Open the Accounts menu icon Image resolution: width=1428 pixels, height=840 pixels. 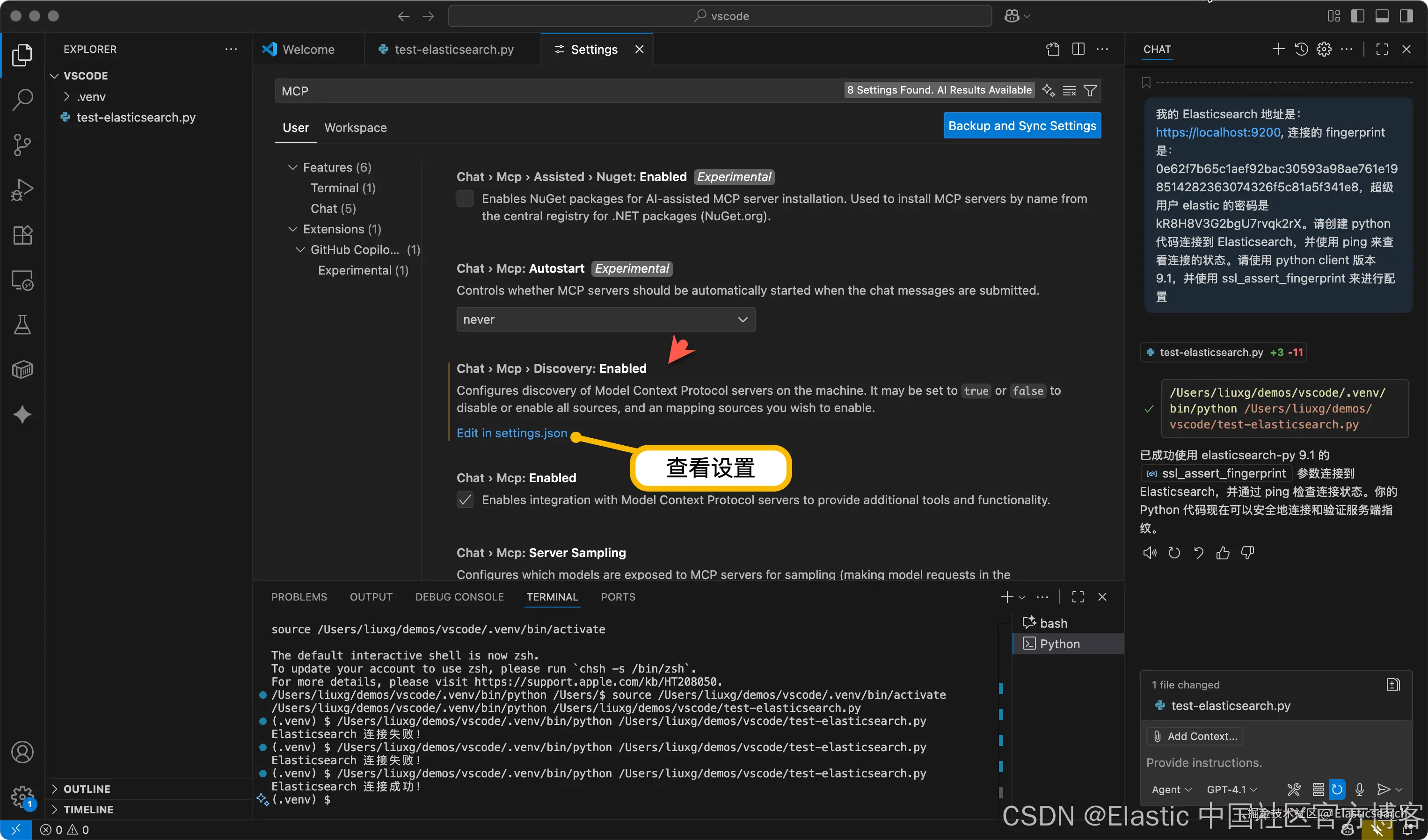22,752
